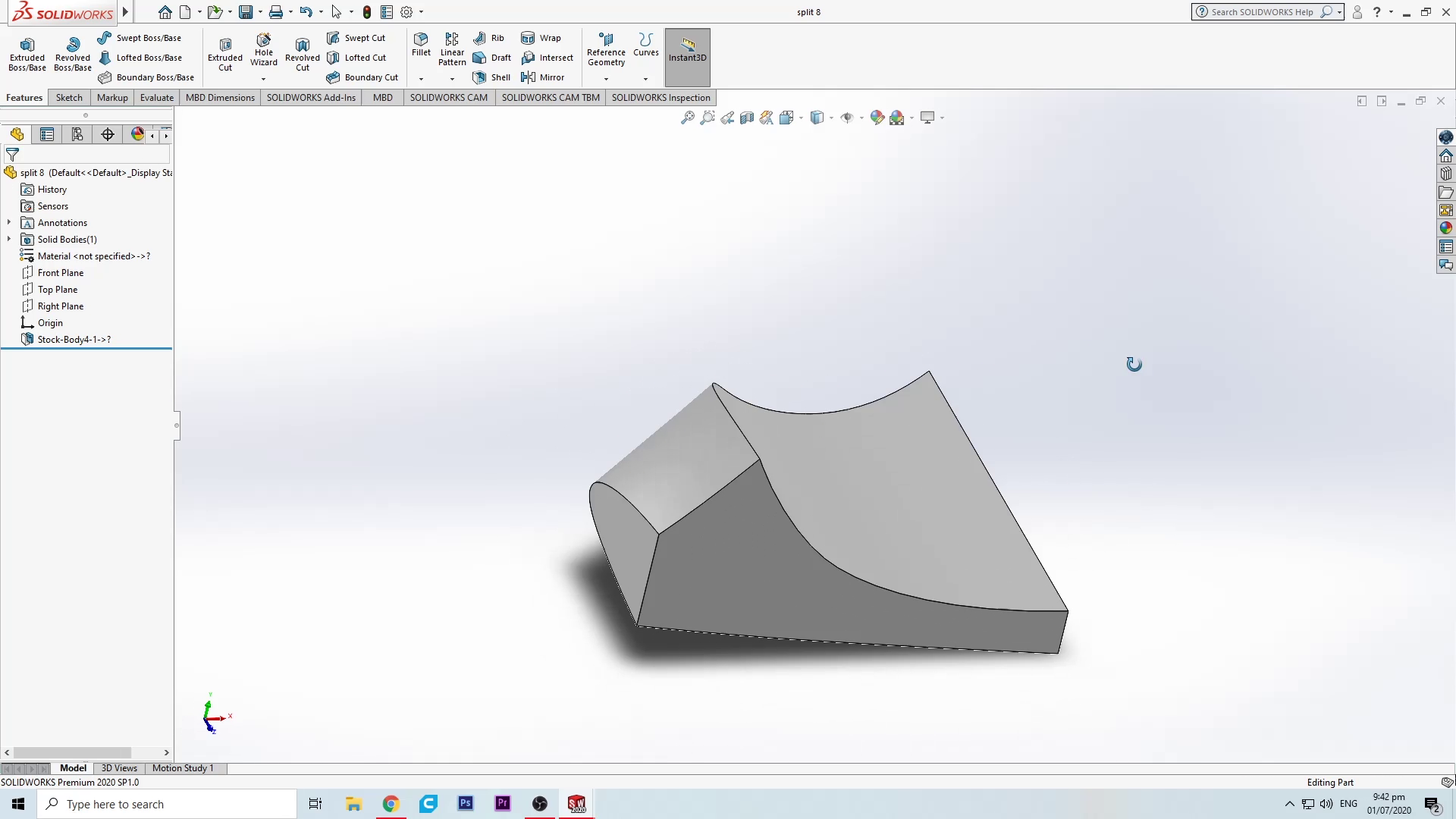The height and width of the screenshot is (819, 1456).
Task: Open the DisplayManager tab
Action: point(137,134)
